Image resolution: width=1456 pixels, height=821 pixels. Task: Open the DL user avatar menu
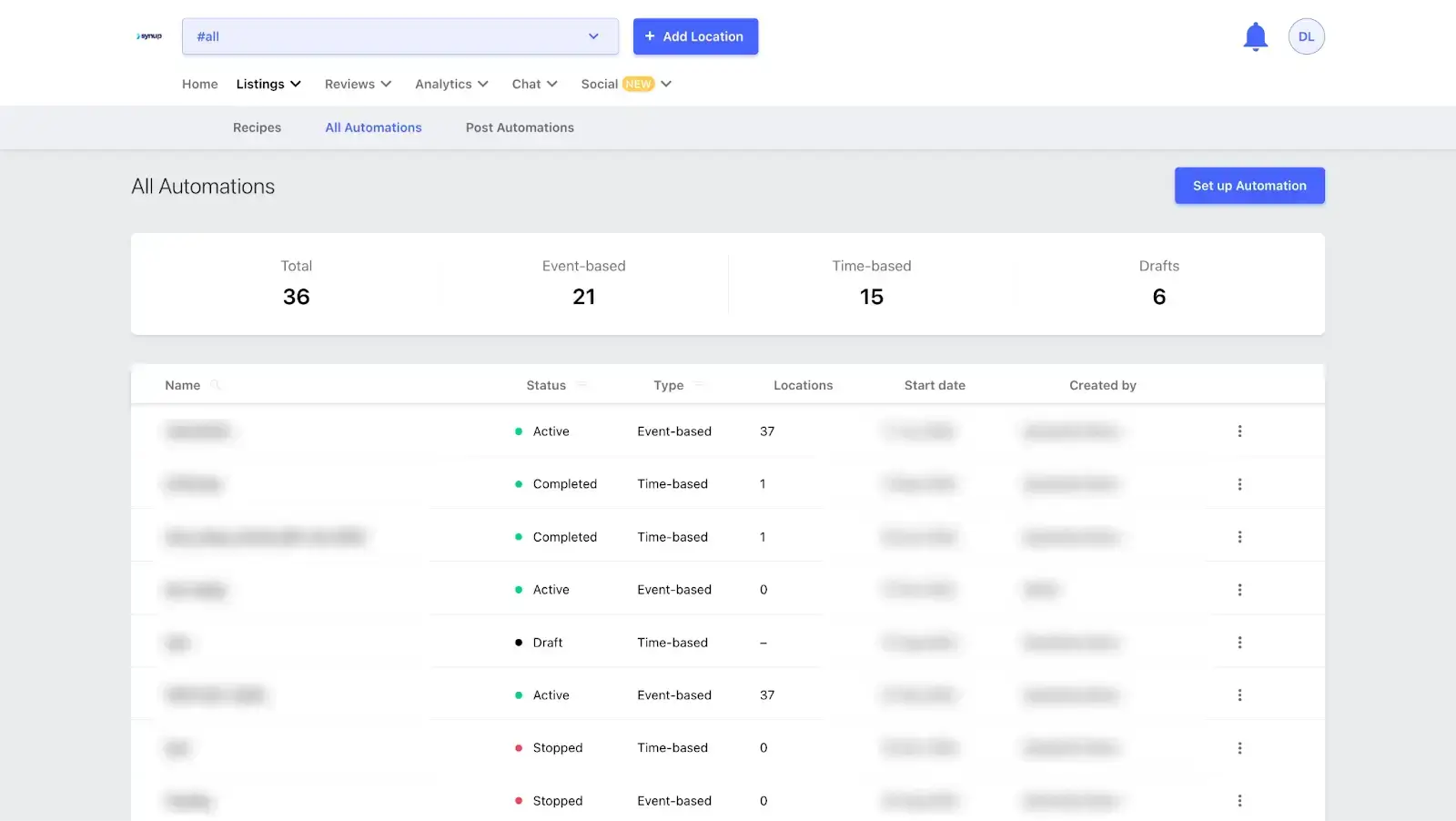click(1306, 36)
